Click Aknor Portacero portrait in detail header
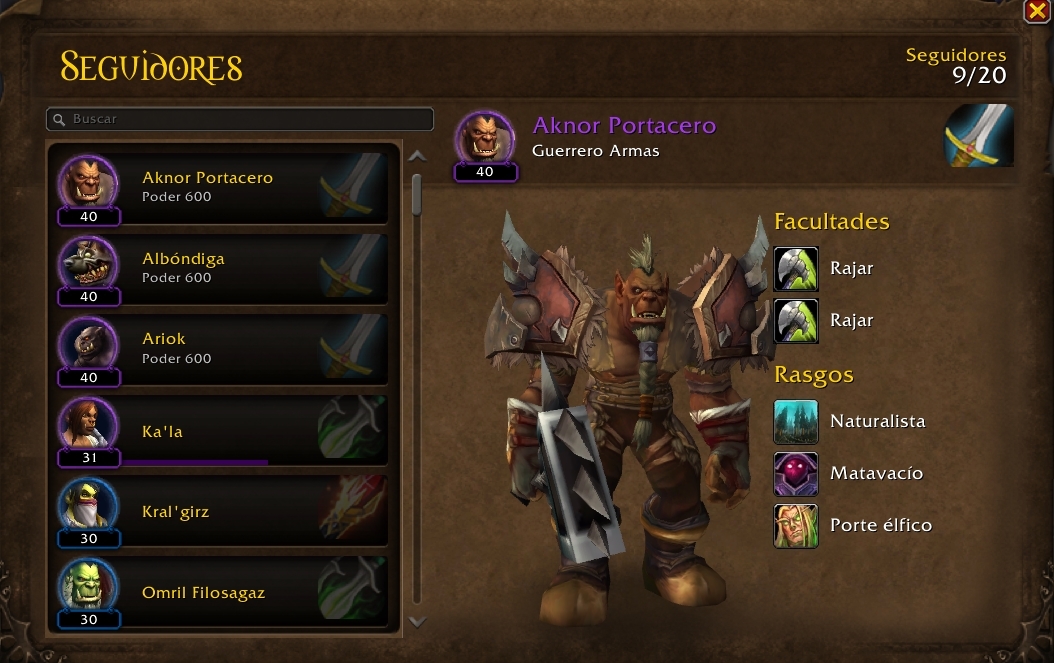Viewport: 1054px width, 663px height. point(485,139)
